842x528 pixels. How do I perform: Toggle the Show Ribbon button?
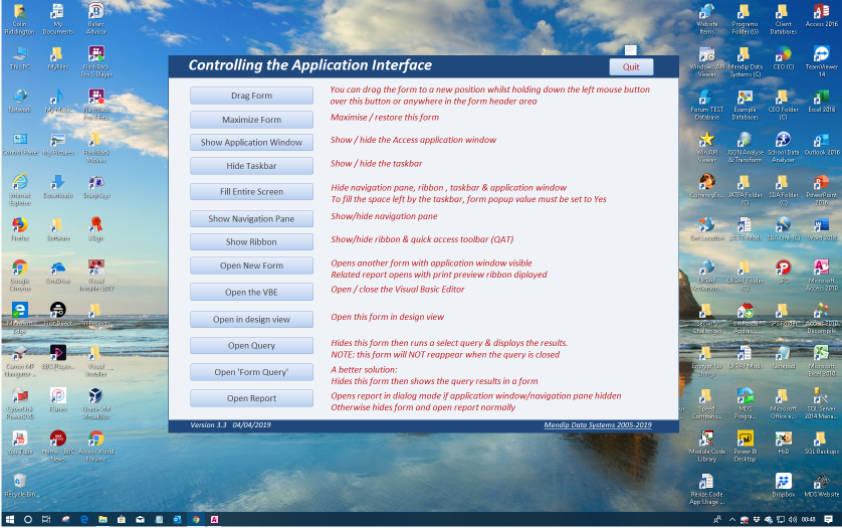252,242
